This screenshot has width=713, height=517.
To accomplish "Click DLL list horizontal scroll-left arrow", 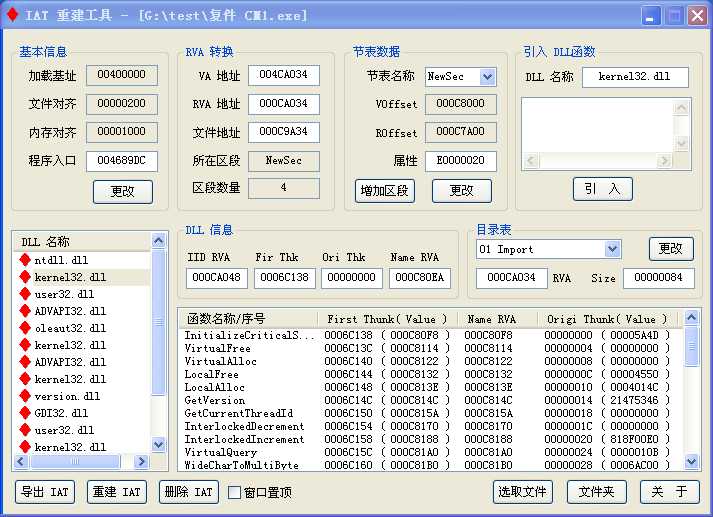I will pos(20,462).
